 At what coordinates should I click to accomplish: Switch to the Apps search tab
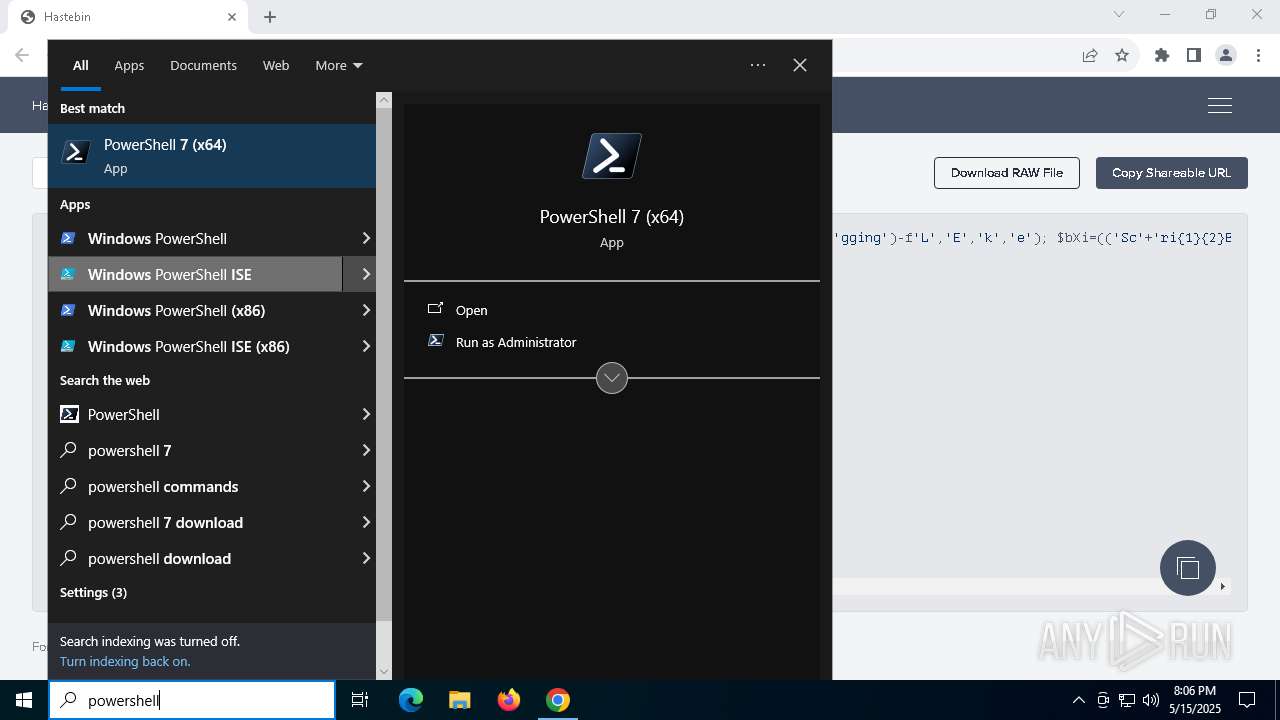point(129,65)
